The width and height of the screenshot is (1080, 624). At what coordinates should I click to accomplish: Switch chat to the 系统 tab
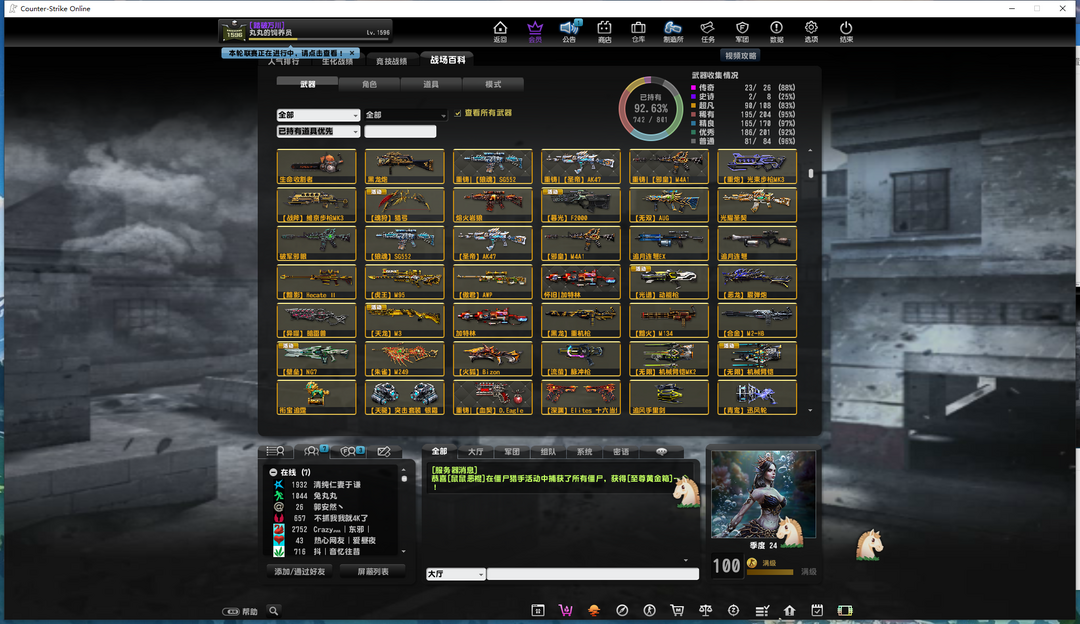pos(584,452)
